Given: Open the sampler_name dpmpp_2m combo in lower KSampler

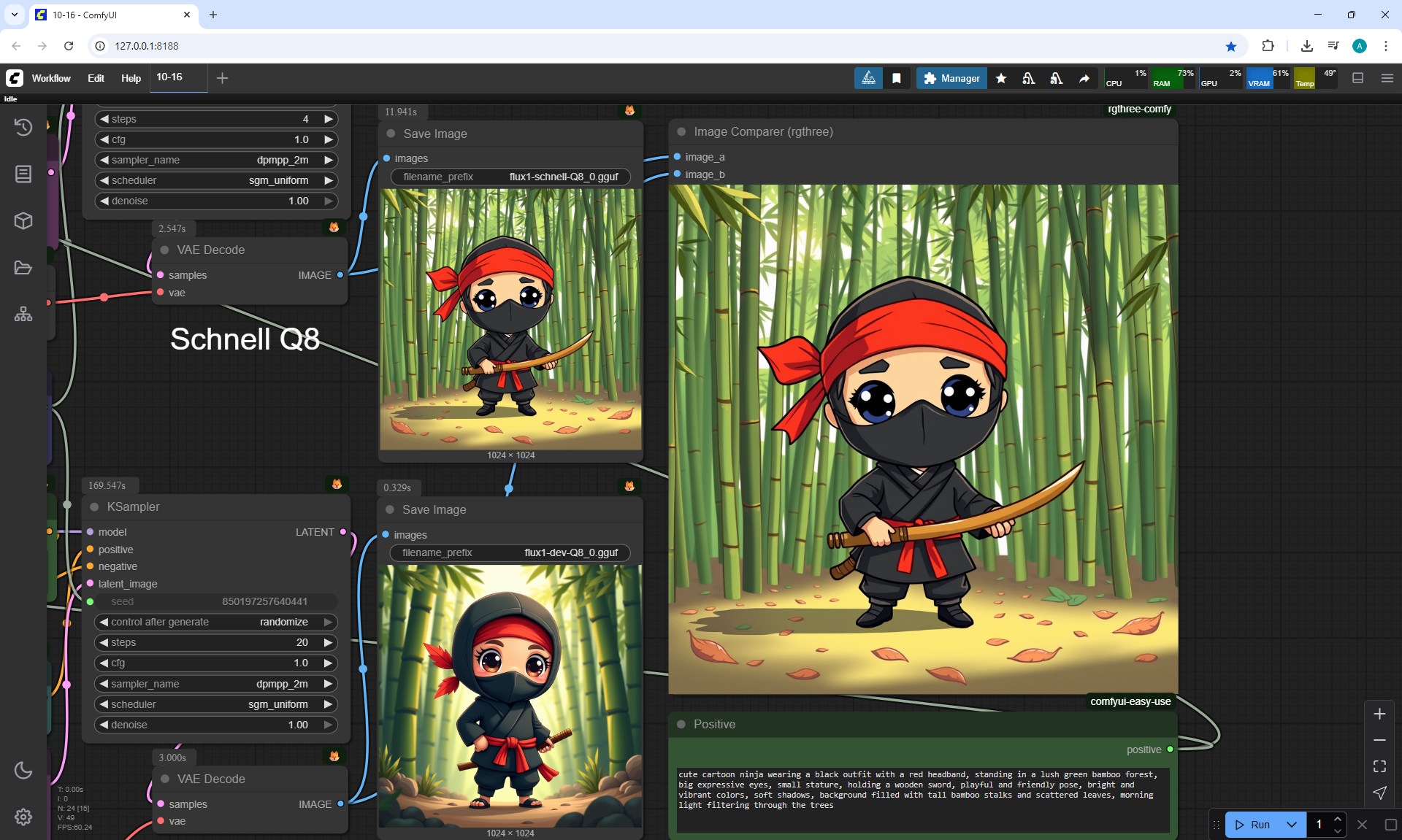Looking at the screenshot, I should (215, 684).
